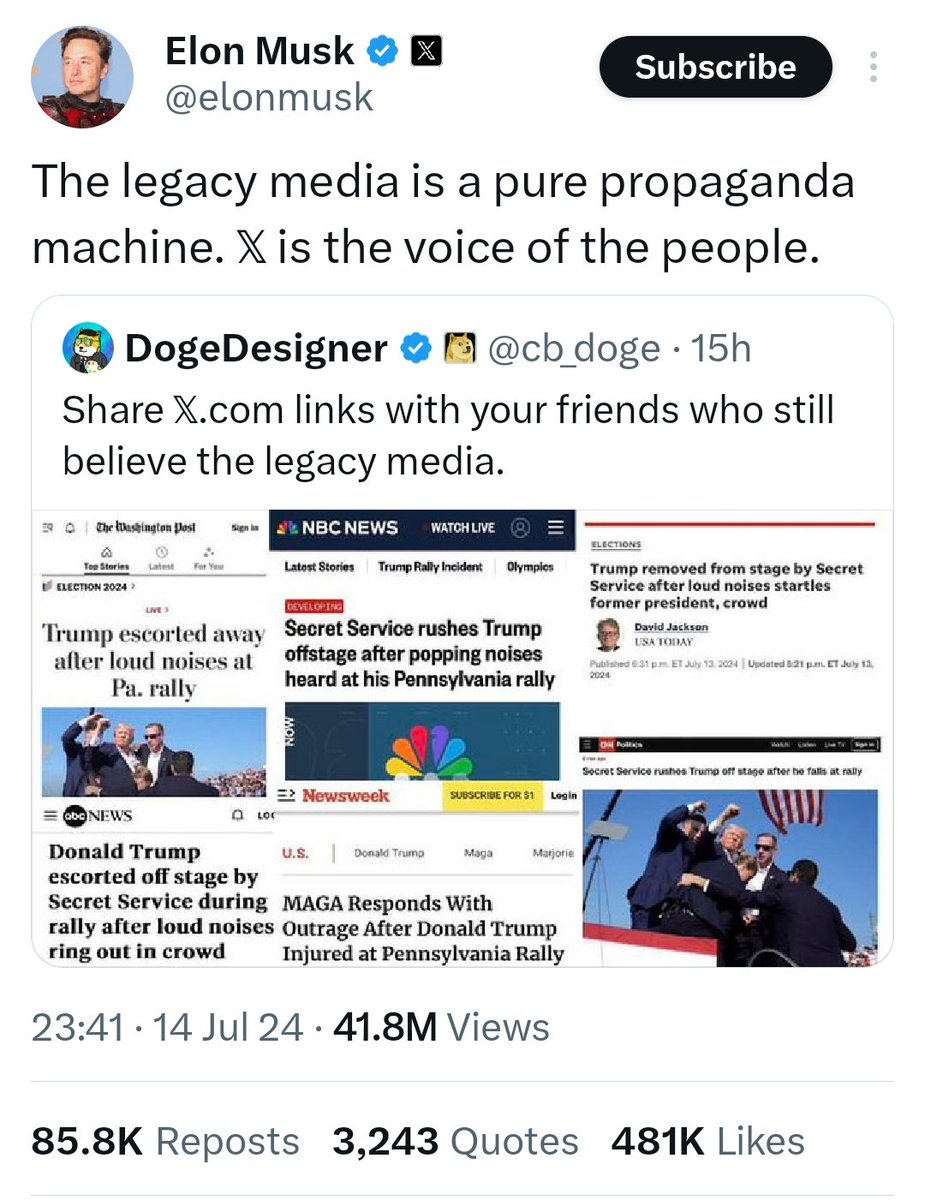Click DogeDesigner's verified checkmark badge
This screenshot has height=1200, width=925.
tap(415, 348)
